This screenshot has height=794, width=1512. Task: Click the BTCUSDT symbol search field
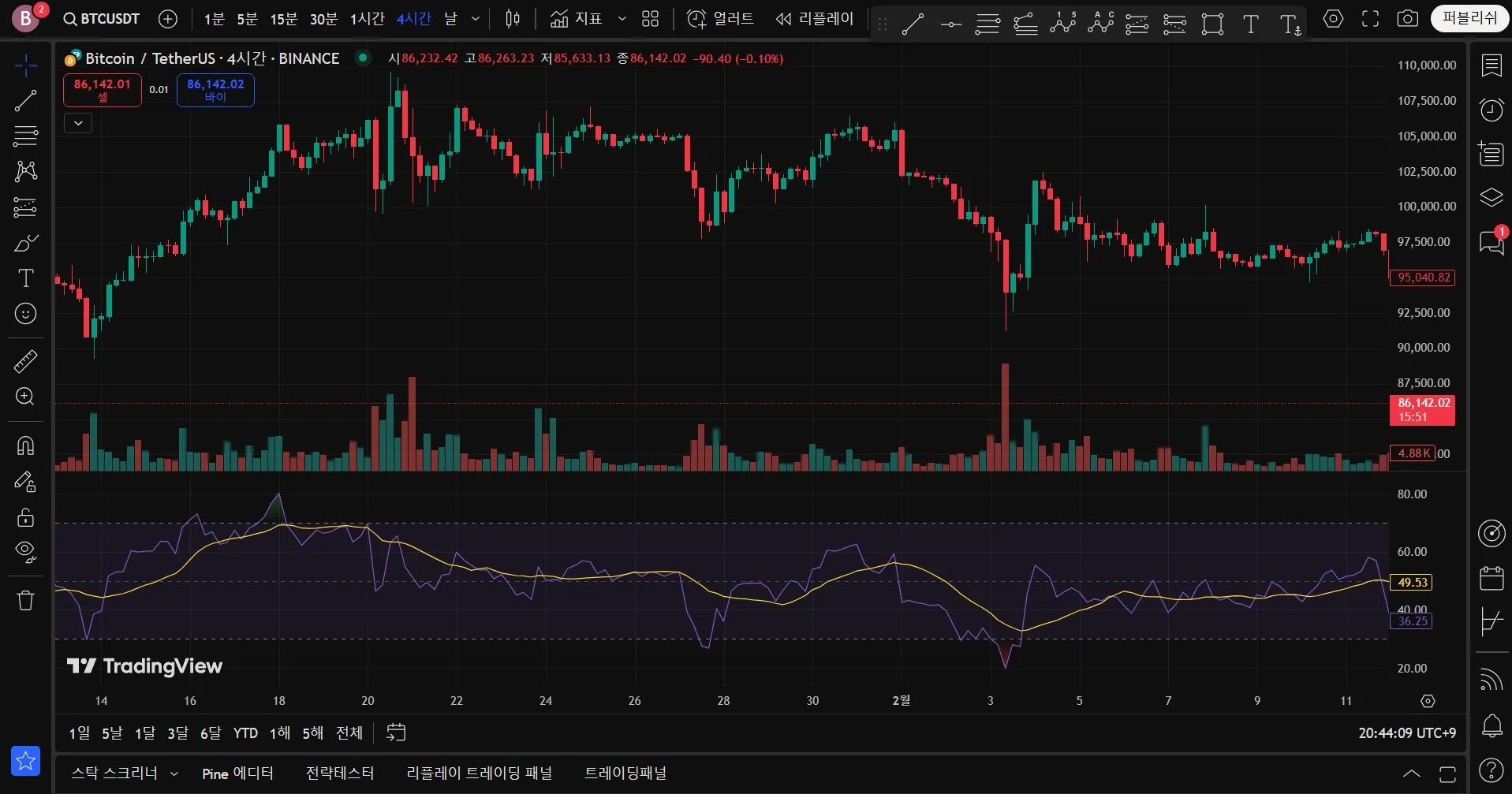coord(103,19)
